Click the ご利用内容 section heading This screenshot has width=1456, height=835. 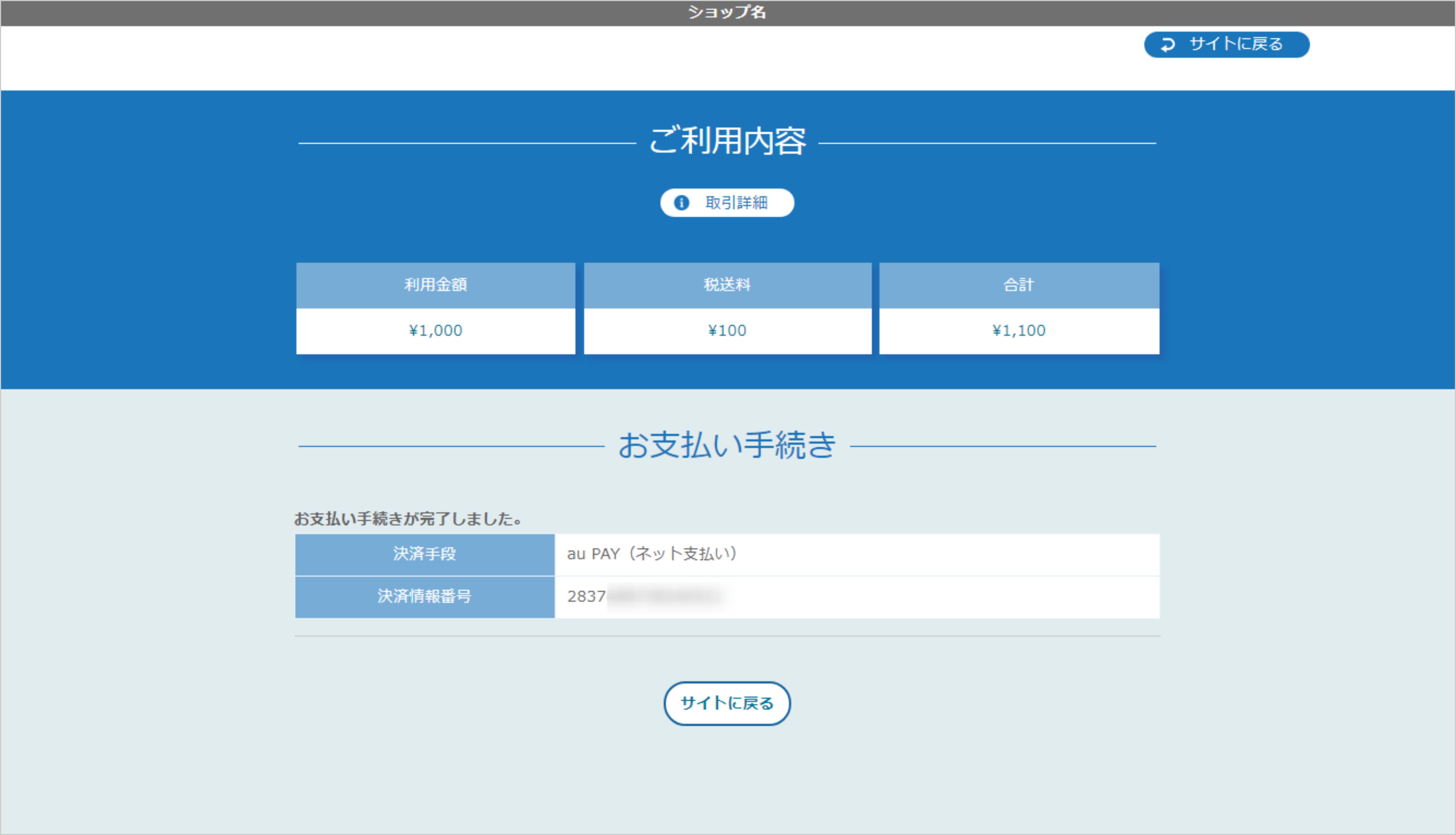coord(727,141)
